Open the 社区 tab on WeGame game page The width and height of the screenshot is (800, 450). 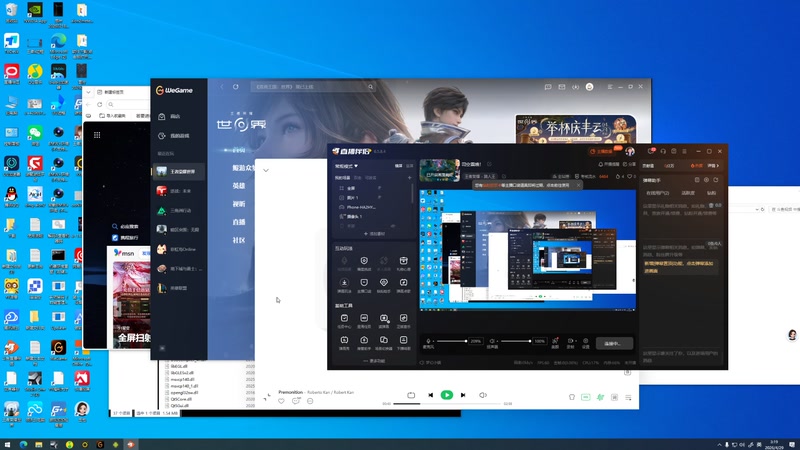click(x=239, y=240)
